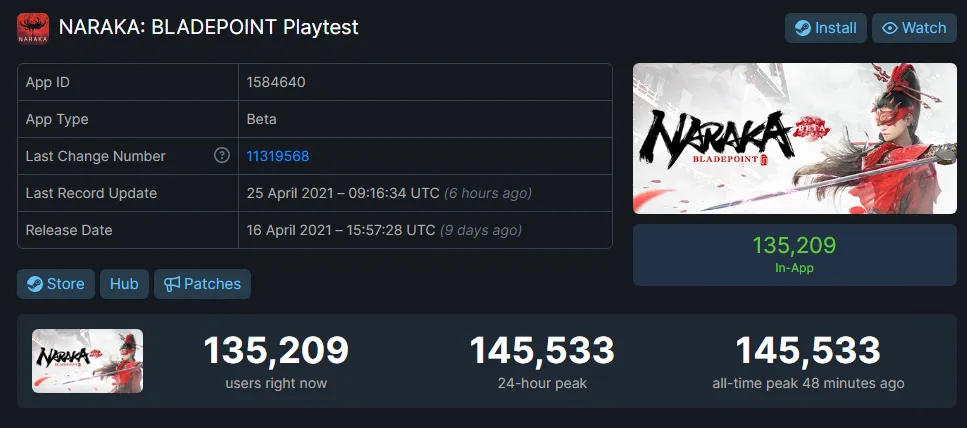Install the playtest via the Install button
The image size is (967, 428).
click(826, 28)
